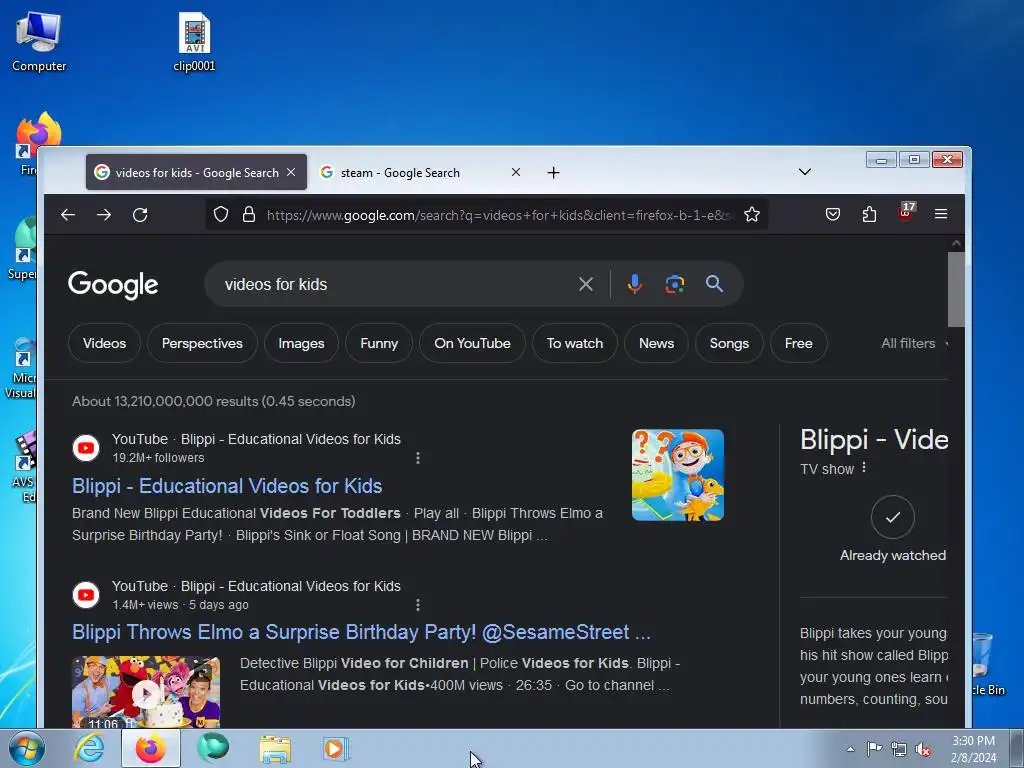List all tabs dropdown arrow
The width and height of the screenshot is (1024, 768).
(805, 172)
